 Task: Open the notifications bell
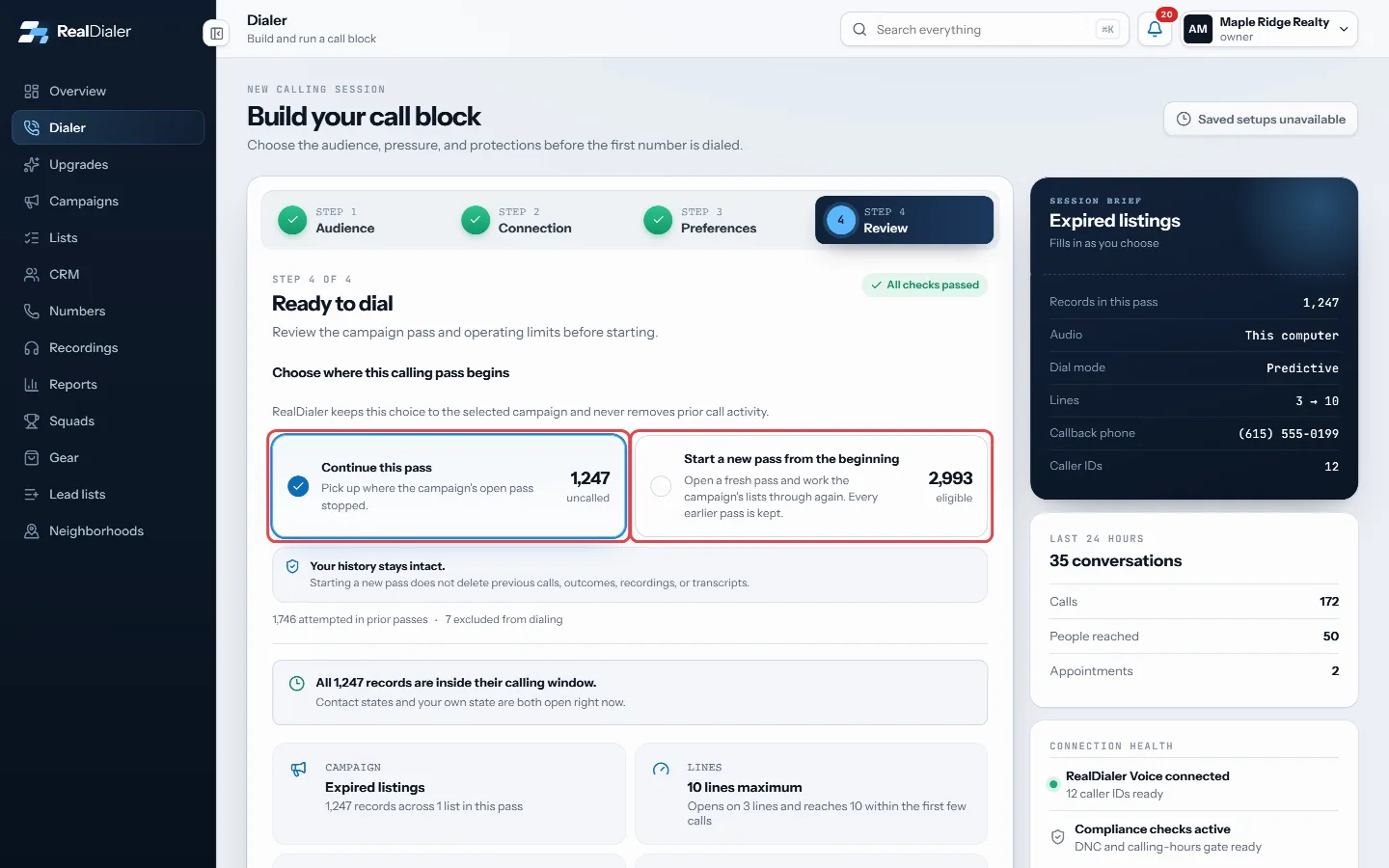1155,29
